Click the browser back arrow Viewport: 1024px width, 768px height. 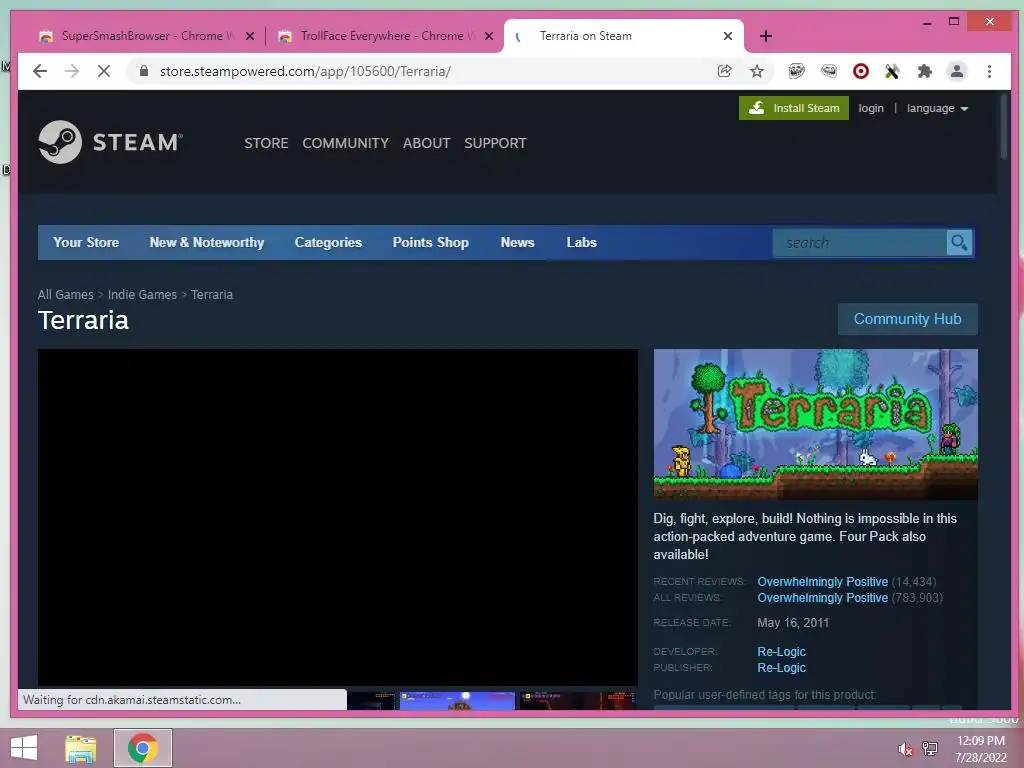pyautogui.click(x=40, y=71)
